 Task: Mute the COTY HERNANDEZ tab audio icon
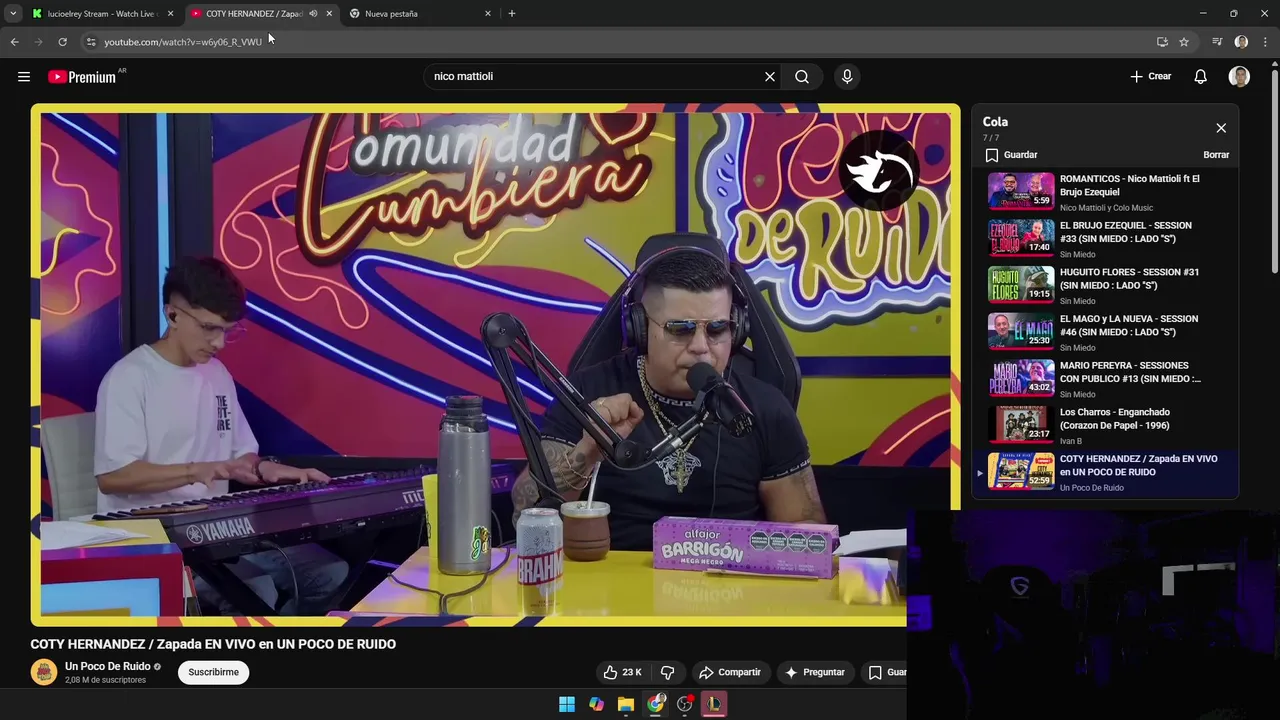coord(313,14)
